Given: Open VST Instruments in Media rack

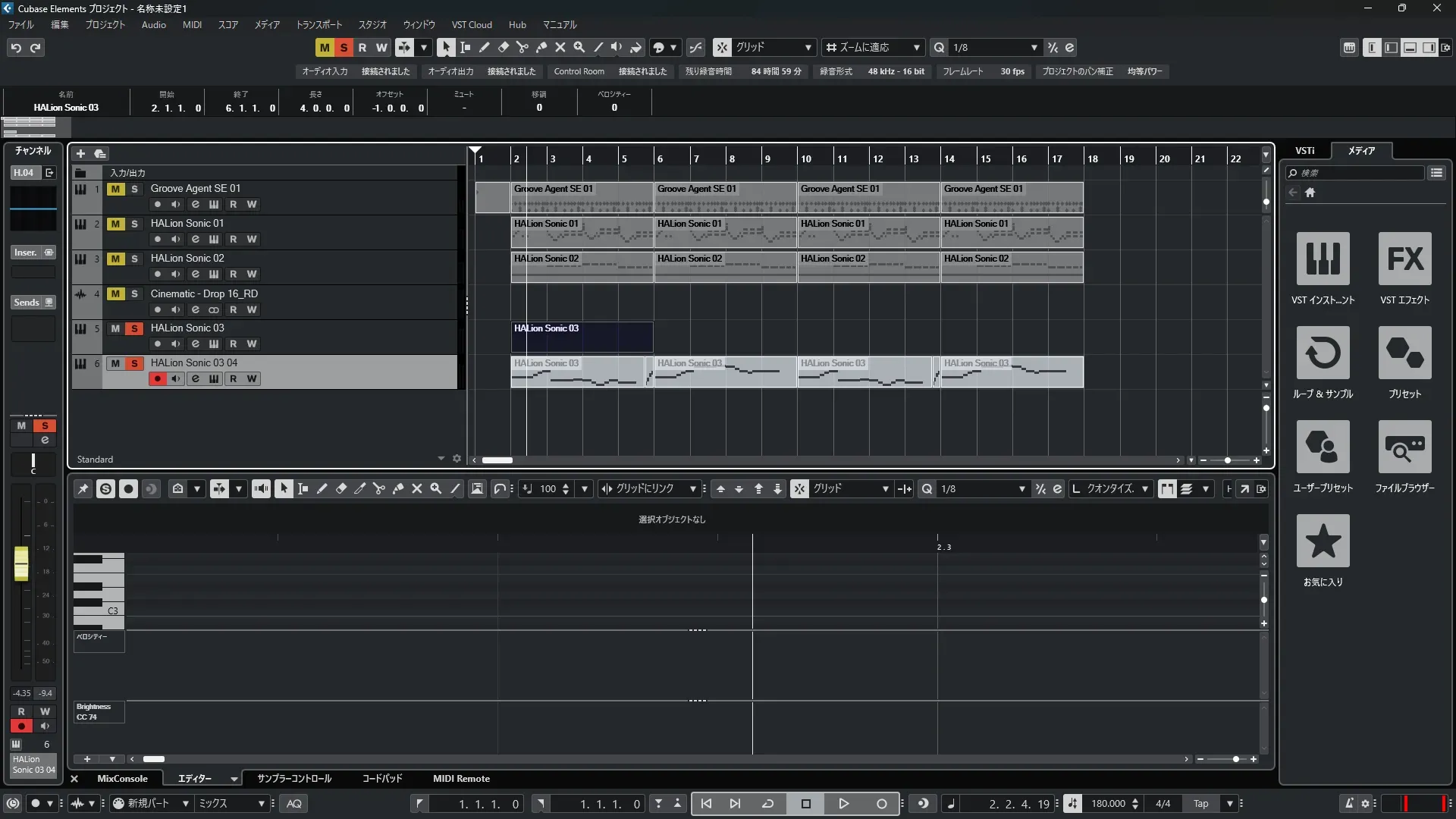Looking at the screenshot, I should (1323, 259).
